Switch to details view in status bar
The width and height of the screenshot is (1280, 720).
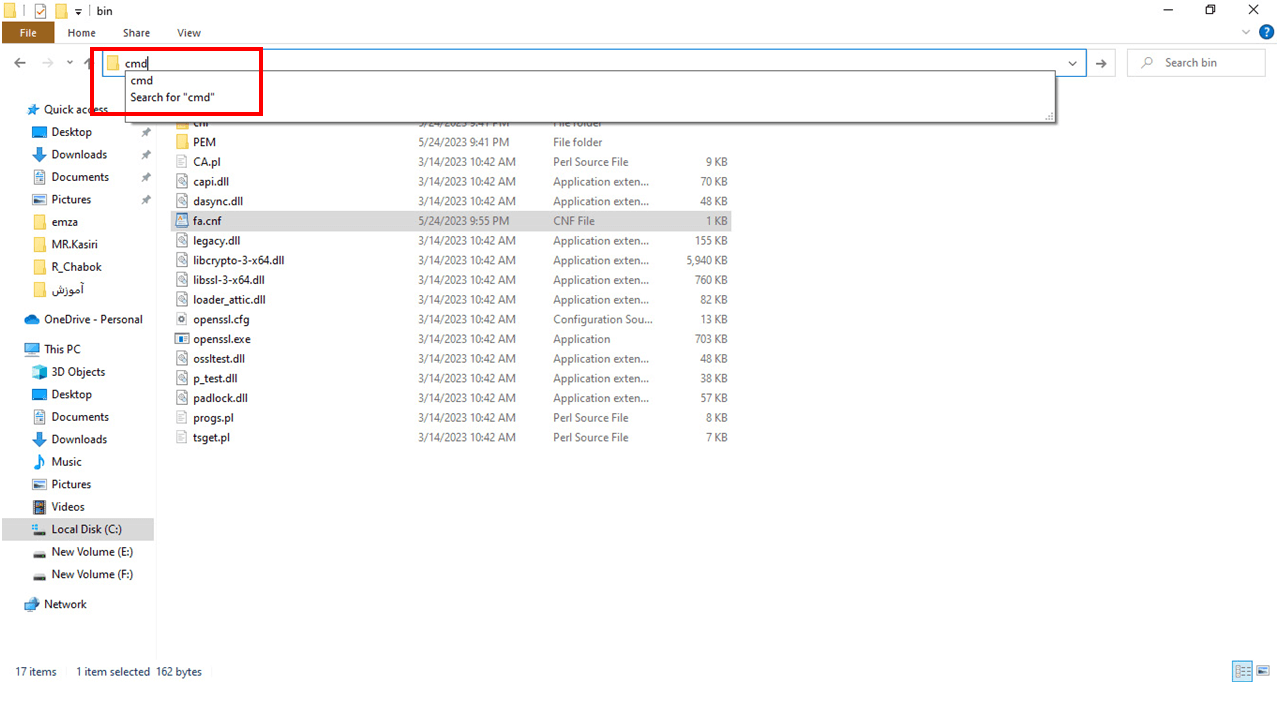(x=1242, y=671)
